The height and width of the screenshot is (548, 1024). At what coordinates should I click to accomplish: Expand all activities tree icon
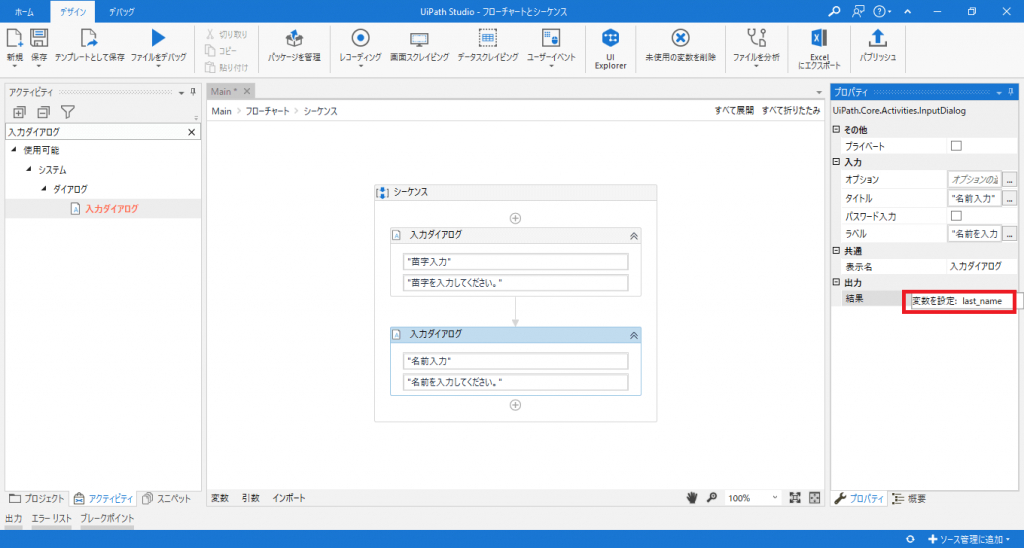tap(20, 112)
